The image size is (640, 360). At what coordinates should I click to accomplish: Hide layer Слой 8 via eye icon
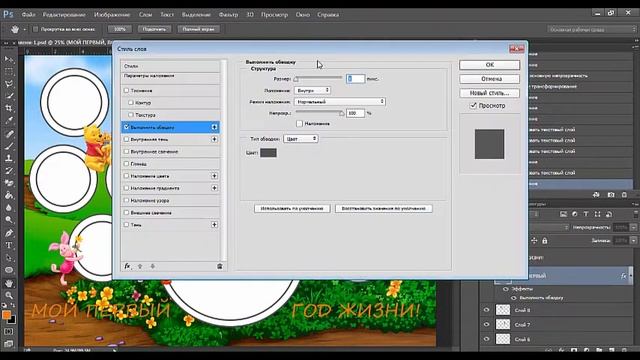tap(486, 310)
